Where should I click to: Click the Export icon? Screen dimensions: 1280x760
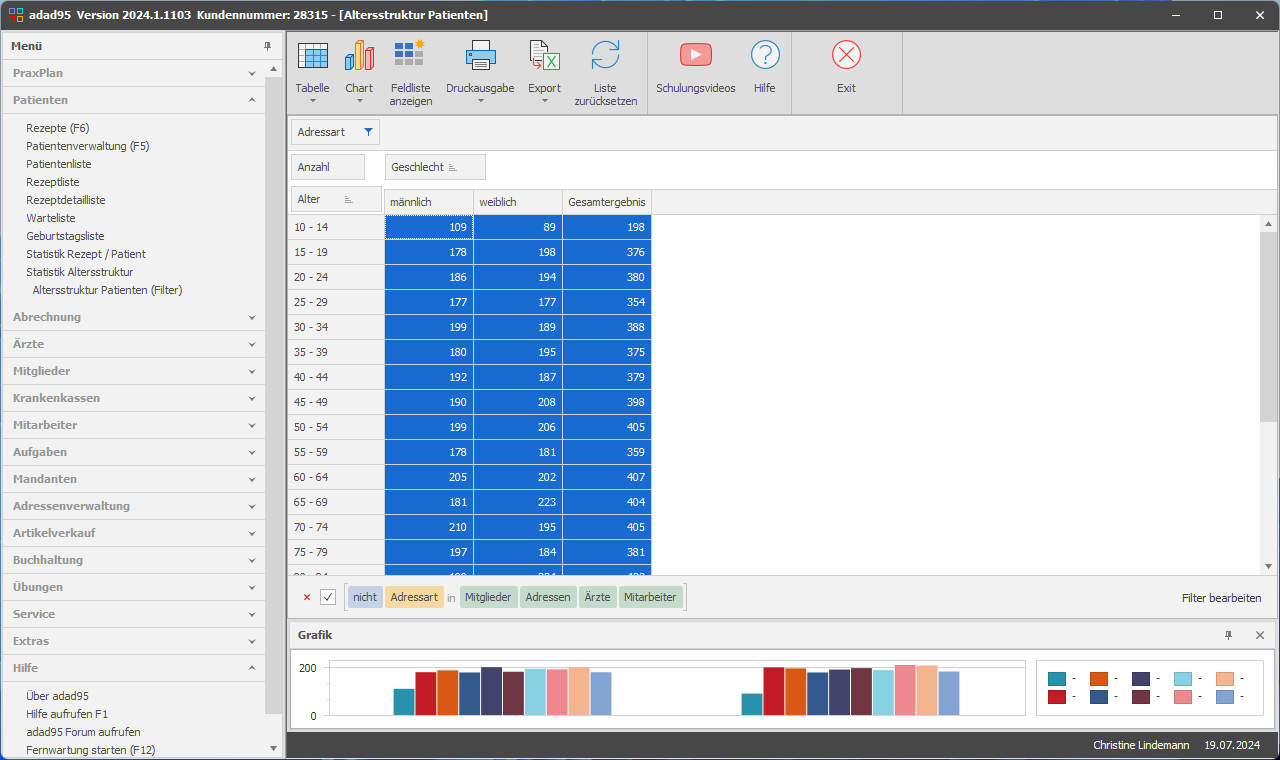(x=544, y=57)
